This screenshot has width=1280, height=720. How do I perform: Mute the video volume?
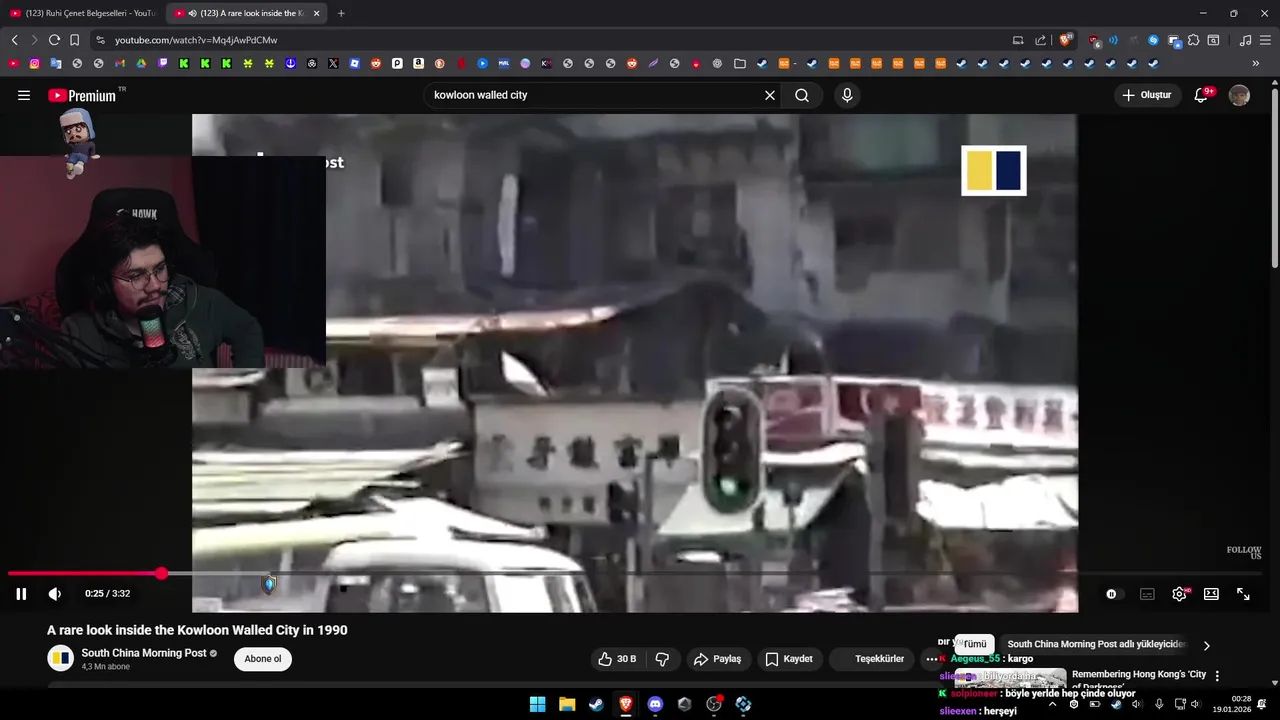pyautogui.click(x=55, y=594)
